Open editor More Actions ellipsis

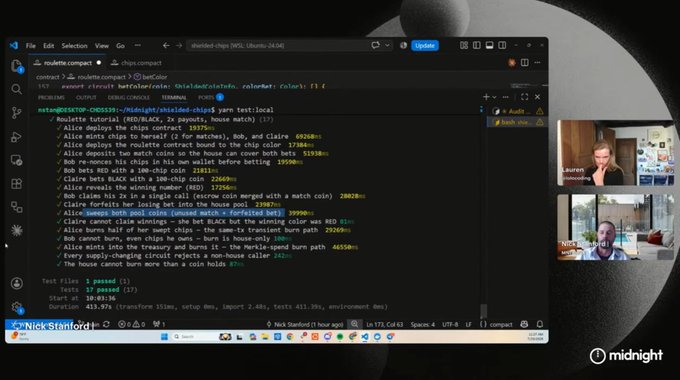tap(537, 63)
